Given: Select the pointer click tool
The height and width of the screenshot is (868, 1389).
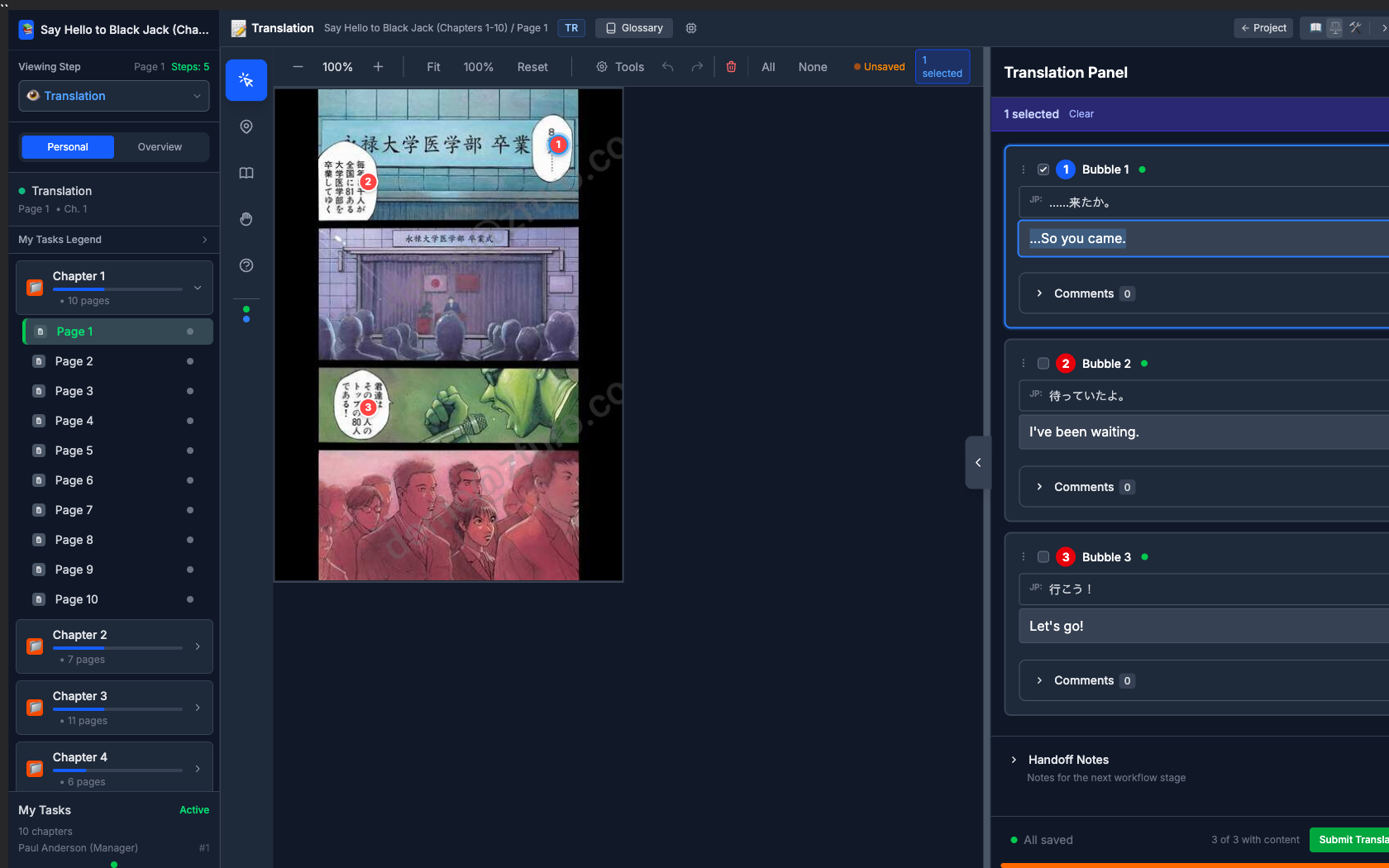Looking at the screenshot, I should [x=246, y=80].
